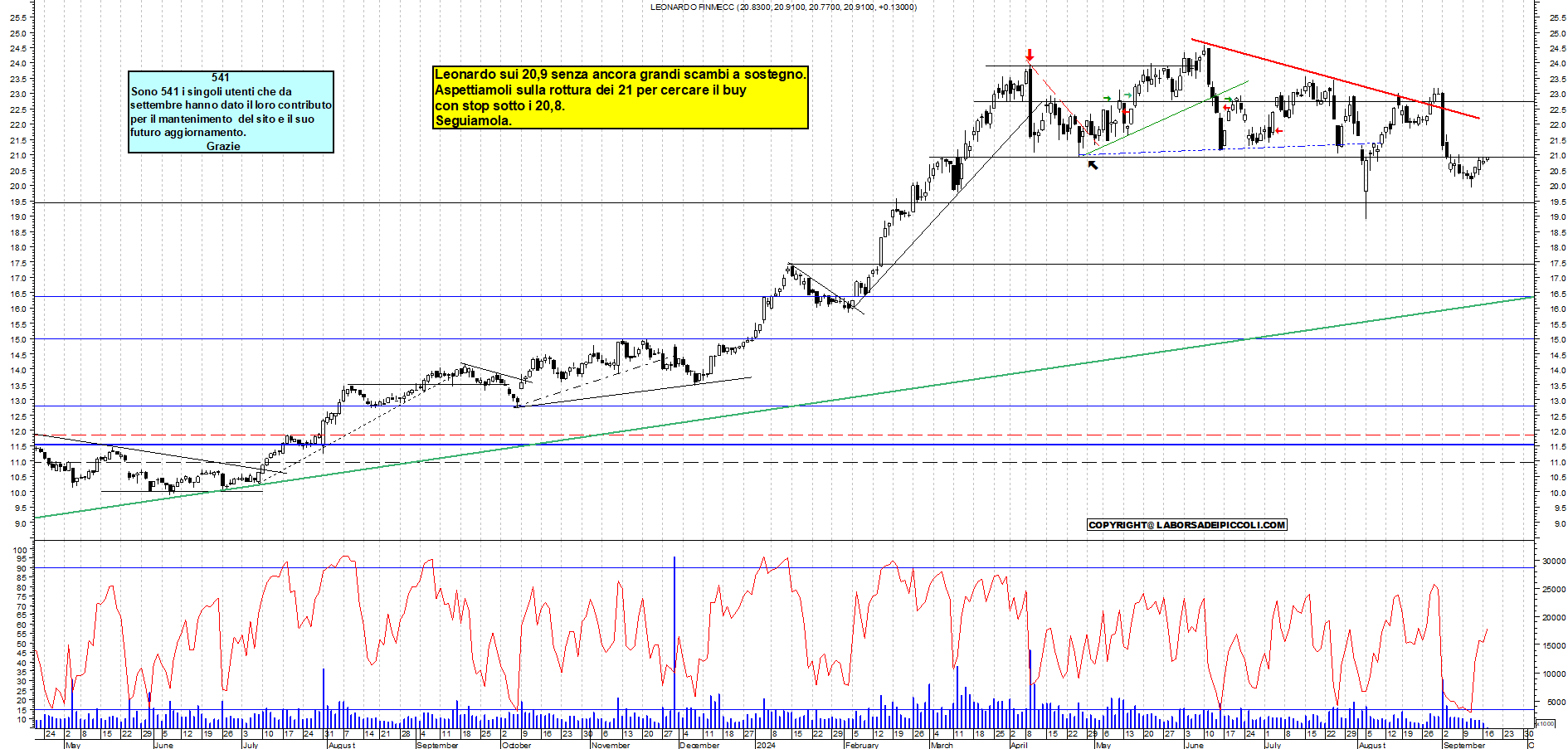The width and height of the screenshot is (1568, 749).
Task: Click 'Aspettiamoli sulla rottura dei 21' line
Action: [590, 90]
